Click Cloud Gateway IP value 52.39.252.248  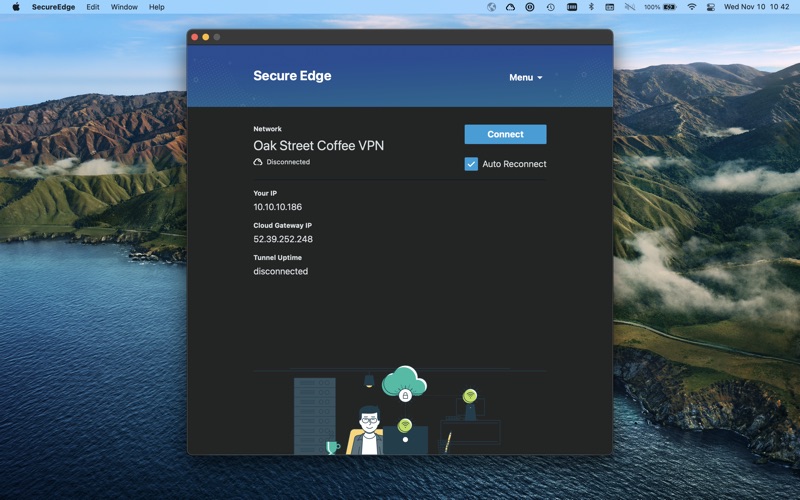(283, 239)
